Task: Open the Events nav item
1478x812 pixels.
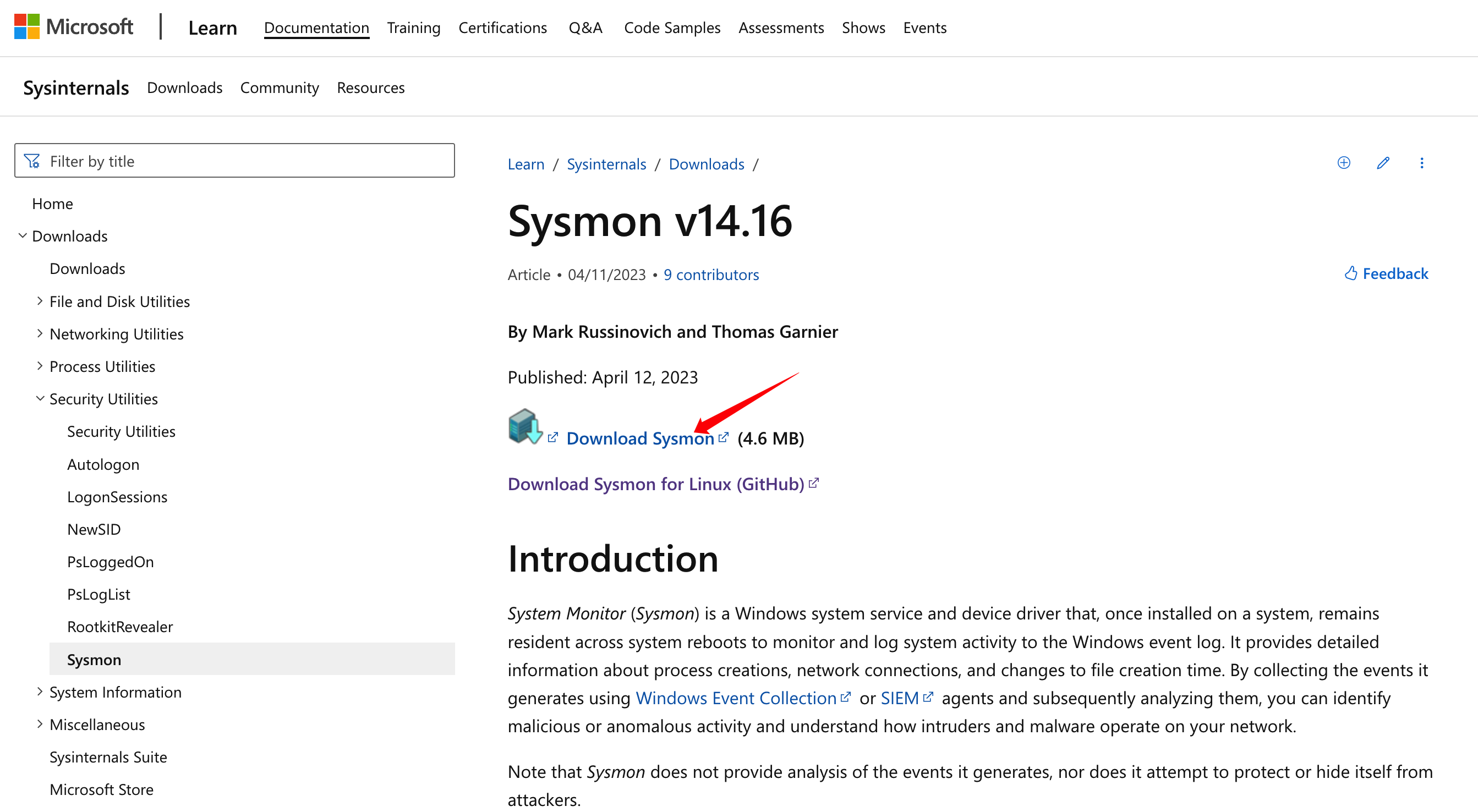Action: [924, 28]
